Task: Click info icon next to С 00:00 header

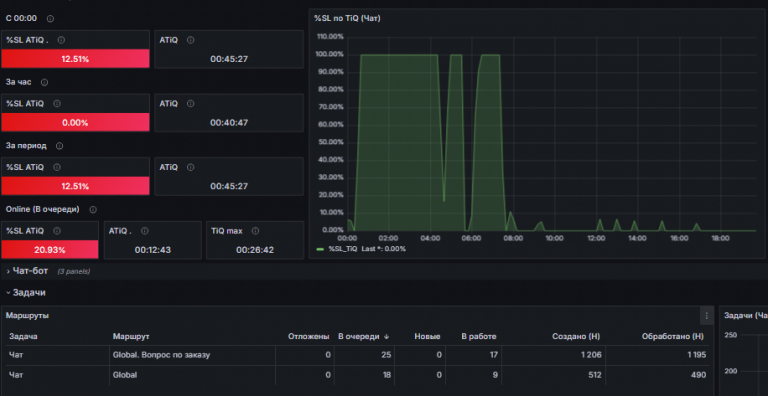Action: tap(50, 19)
